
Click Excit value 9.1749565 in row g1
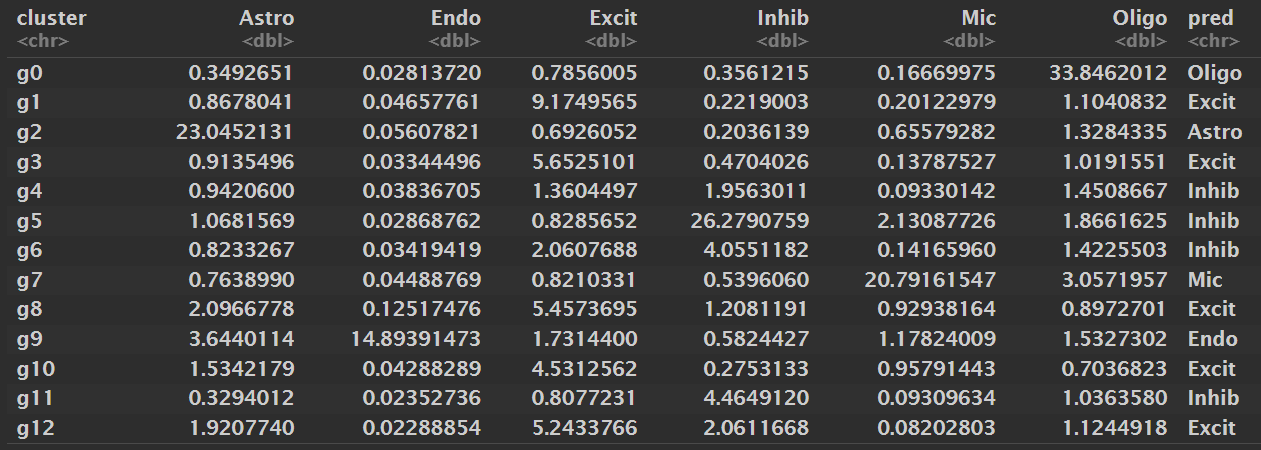[x=585, y=102]
